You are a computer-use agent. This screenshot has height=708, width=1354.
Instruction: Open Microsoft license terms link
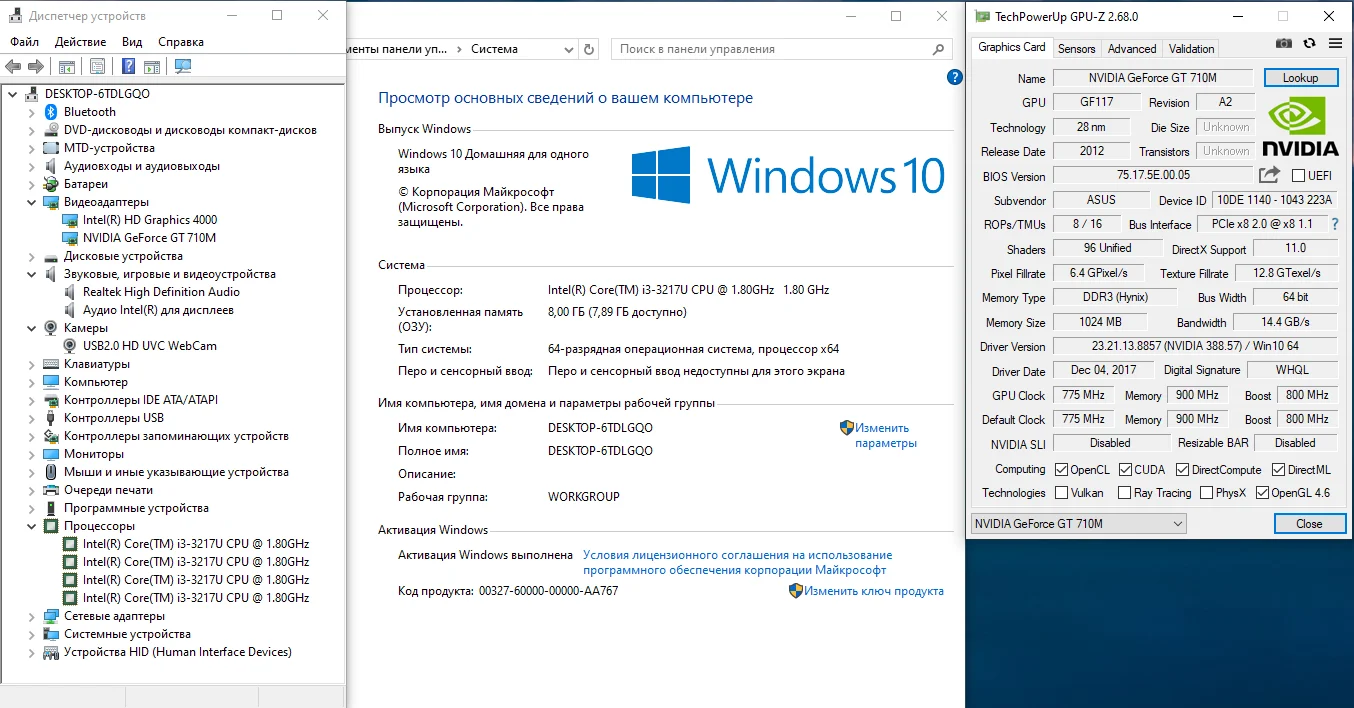click(x=738, y=562)
